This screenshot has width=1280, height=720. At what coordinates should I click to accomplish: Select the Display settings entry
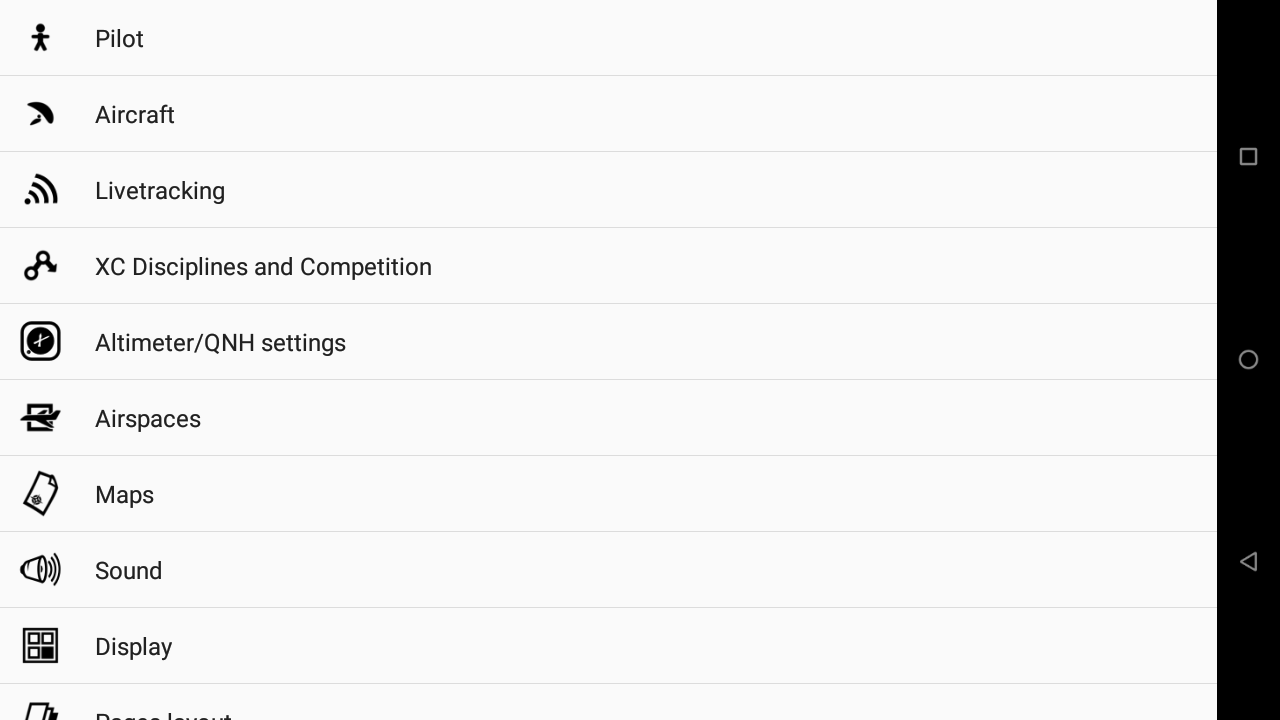[x=133, y=647]
